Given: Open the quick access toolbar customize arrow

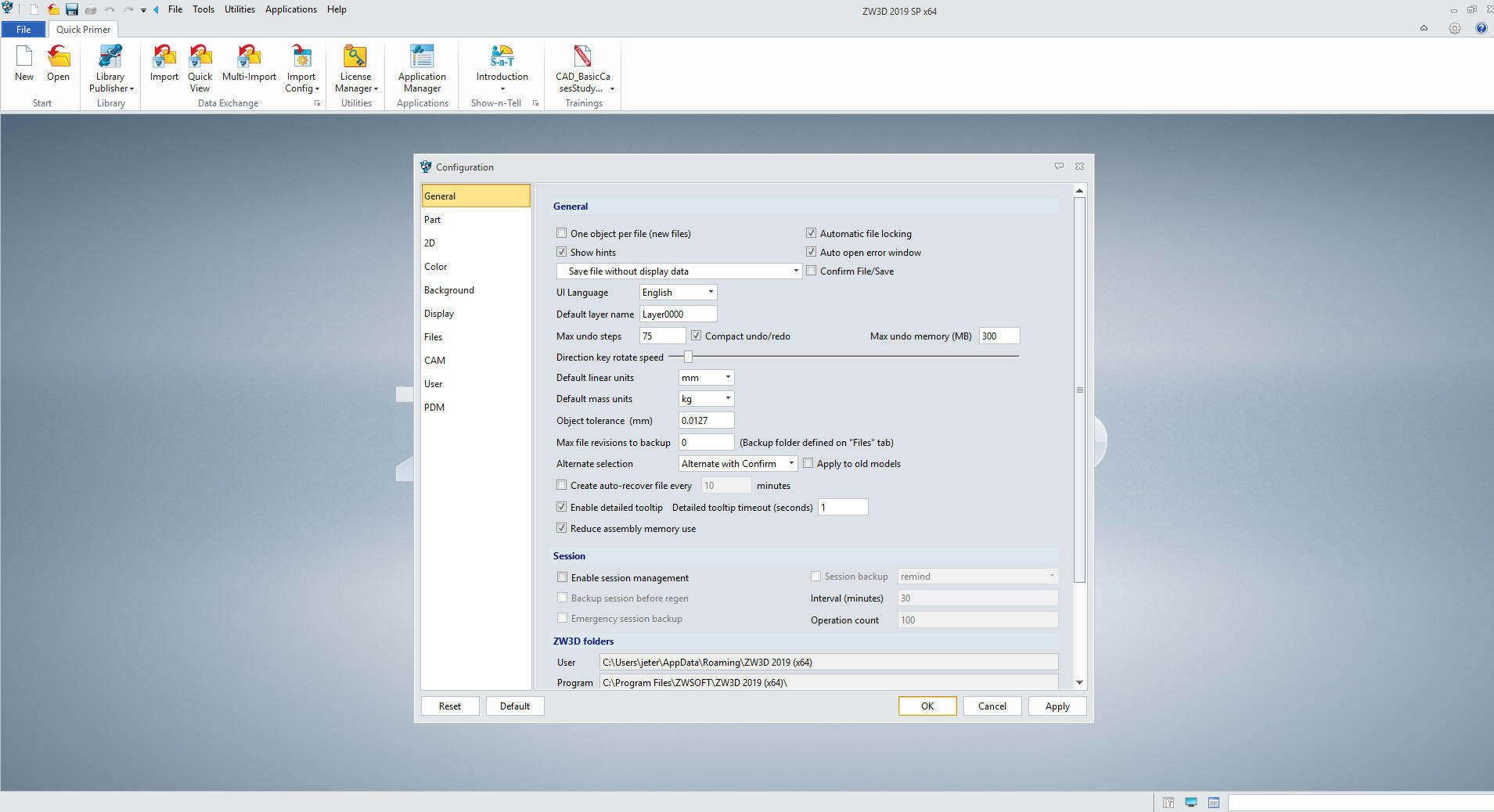Looking at the screenshot, I should tap(144, 10).
